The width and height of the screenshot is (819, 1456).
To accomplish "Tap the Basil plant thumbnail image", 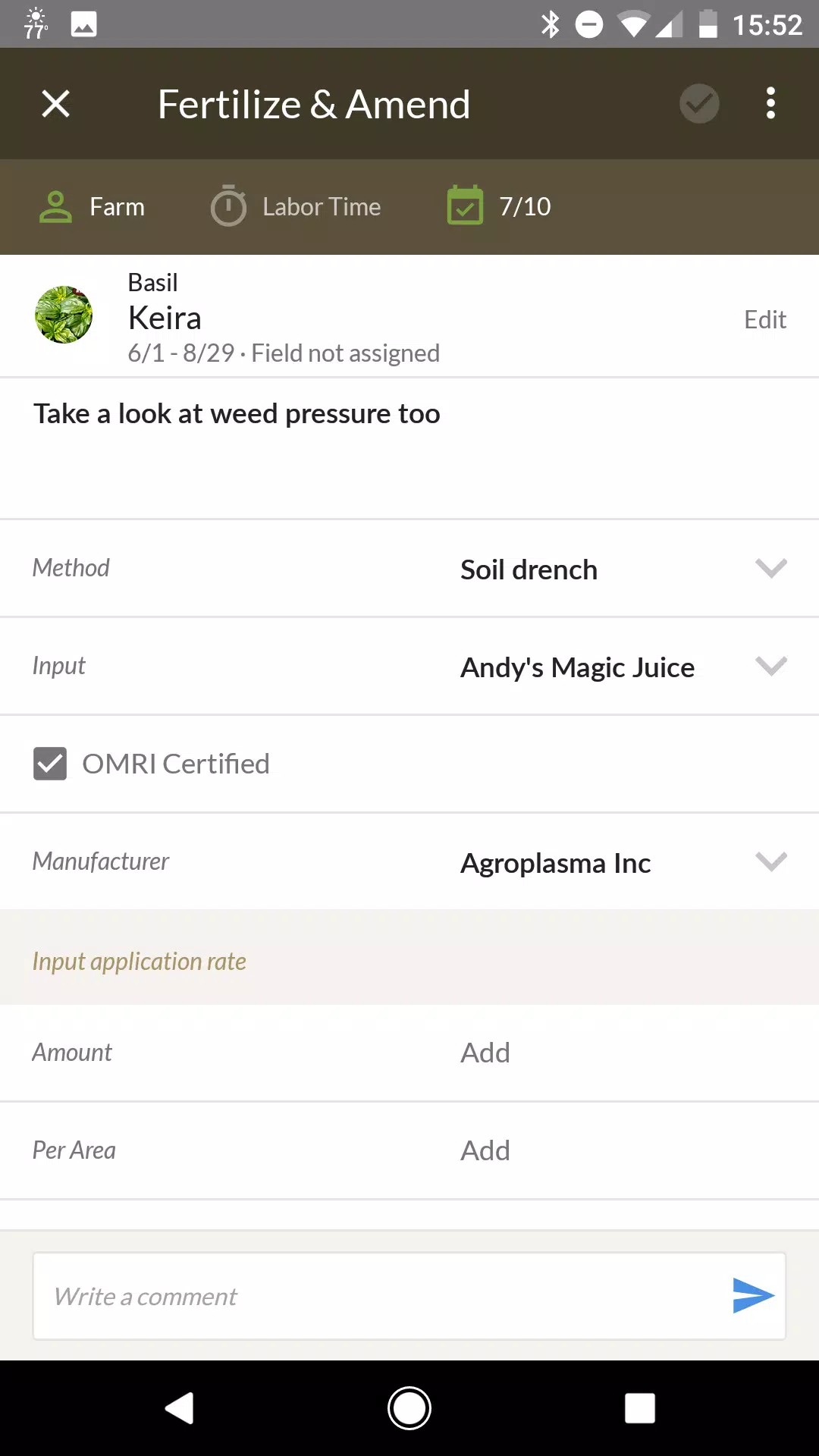I will (x=64, y=315).
